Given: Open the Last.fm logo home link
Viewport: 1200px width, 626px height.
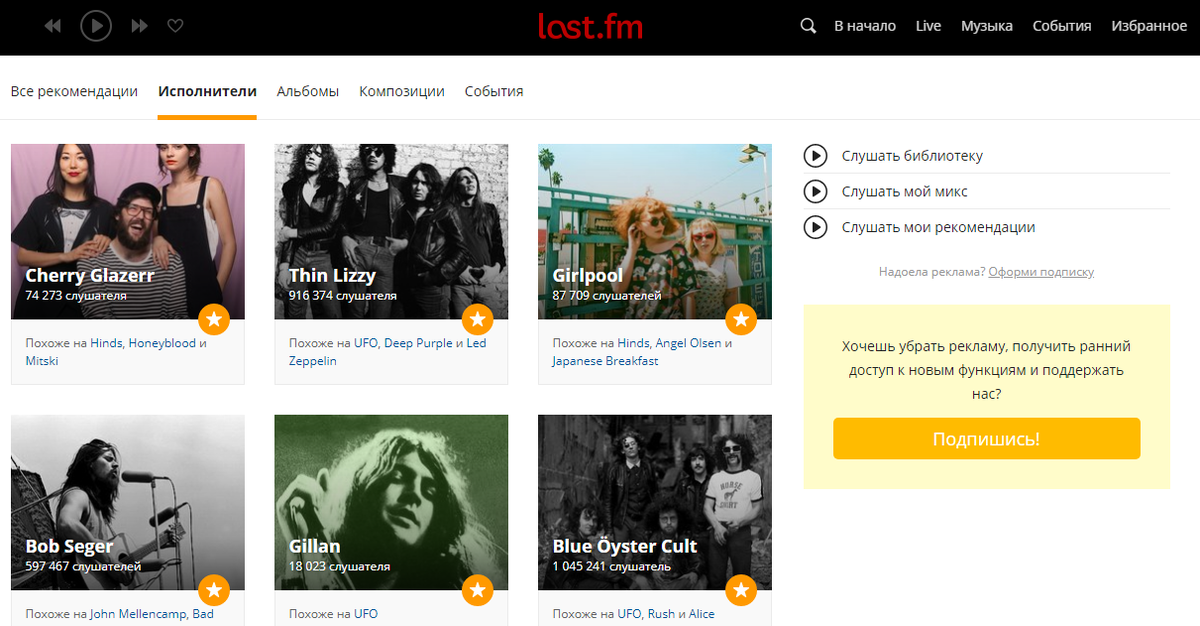Looking at the screenshot, I should point(590,26).
